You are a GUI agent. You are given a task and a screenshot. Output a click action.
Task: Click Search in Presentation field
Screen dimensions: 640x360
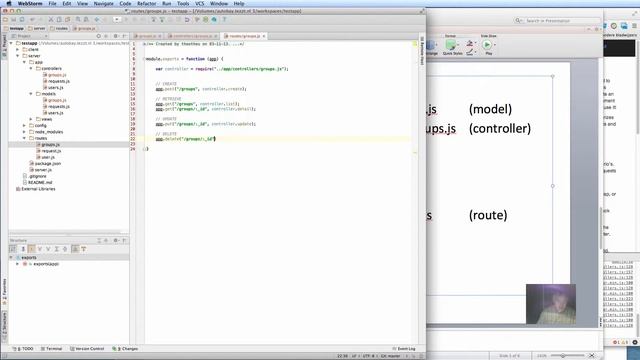(x=557, y=20)
